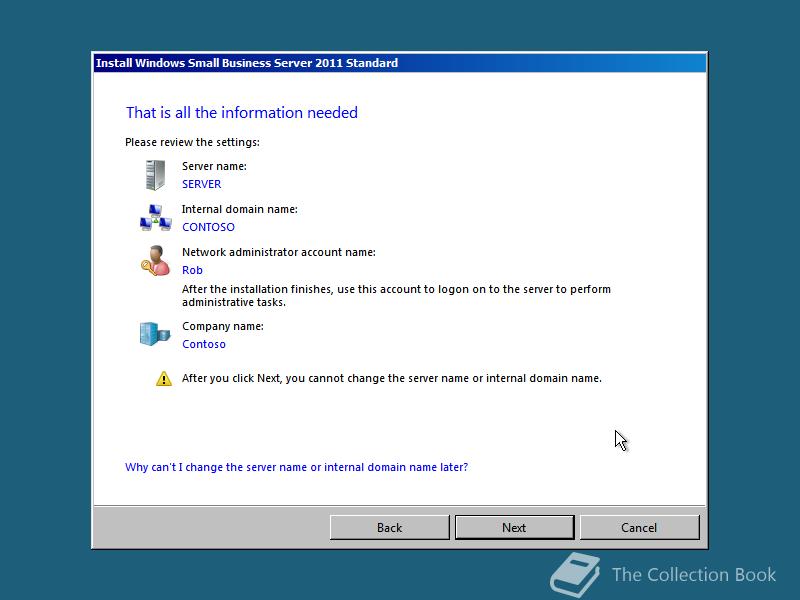800x600 pixels.
Task: Click the server tower icon
Action: 155,175
